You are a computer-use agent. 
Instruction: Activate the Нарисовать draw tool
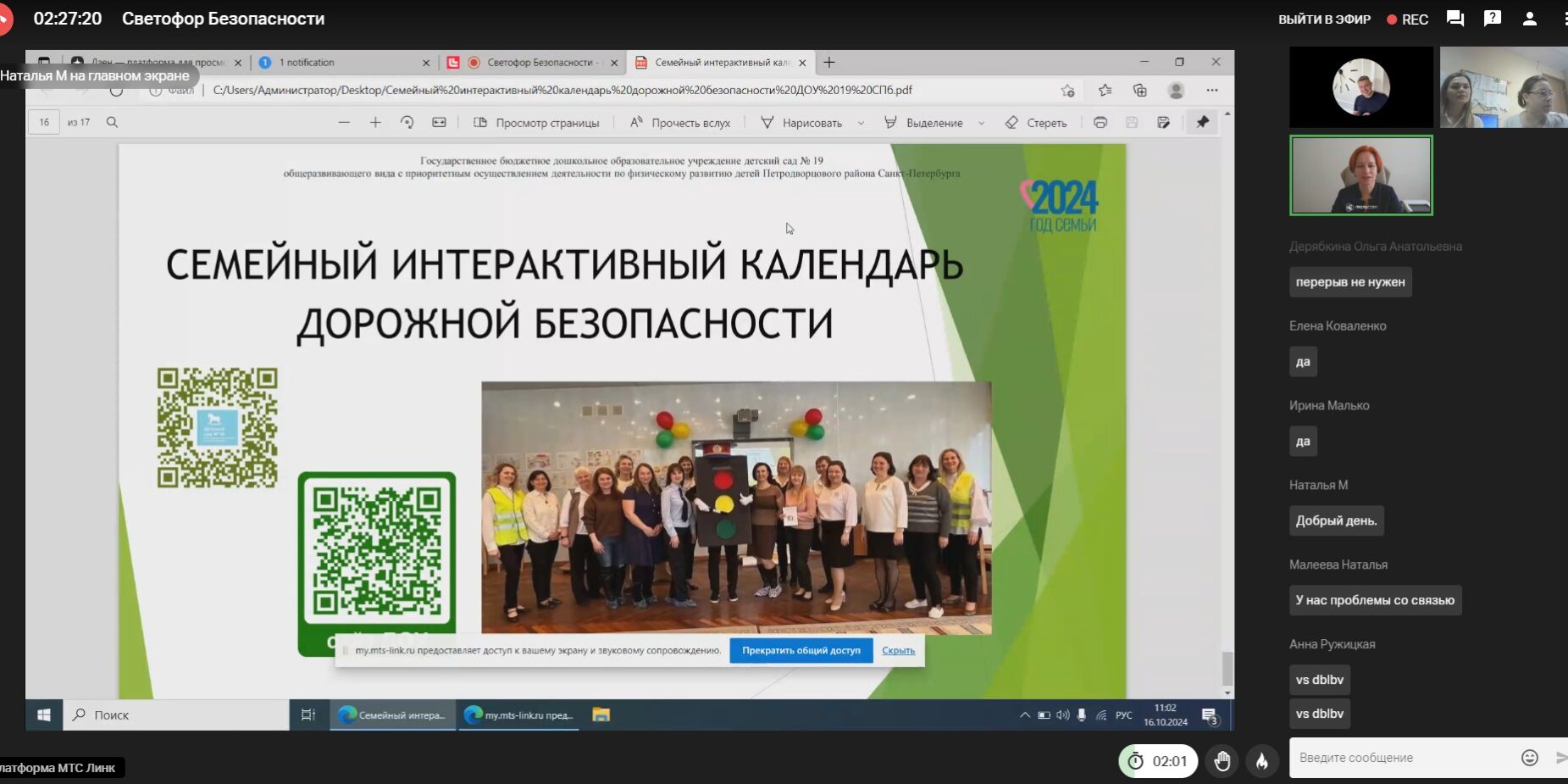(x=801, y=123)
